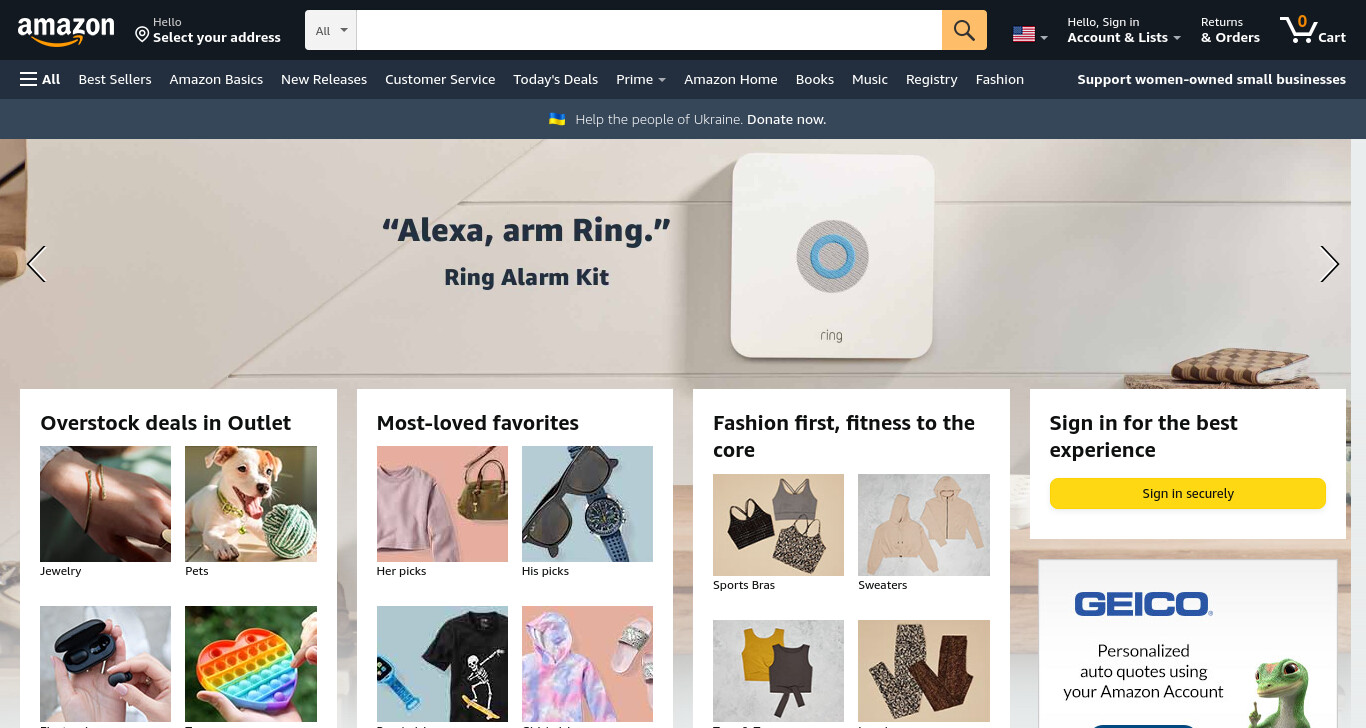The height and width of the screenshot is (728, 1366).
Task: Open Returns & Orders
Action: point(1230,30)
